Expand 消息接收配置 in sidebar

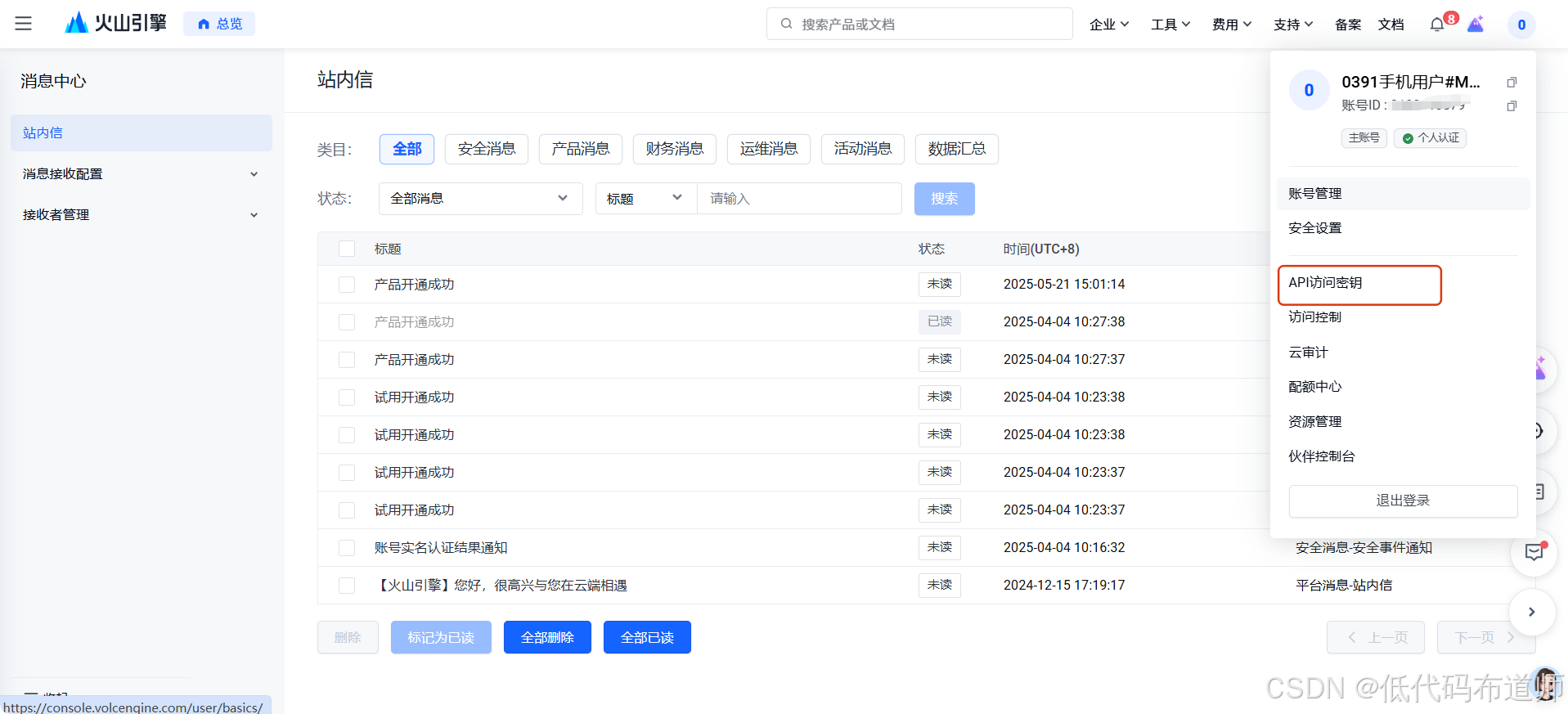141,173
